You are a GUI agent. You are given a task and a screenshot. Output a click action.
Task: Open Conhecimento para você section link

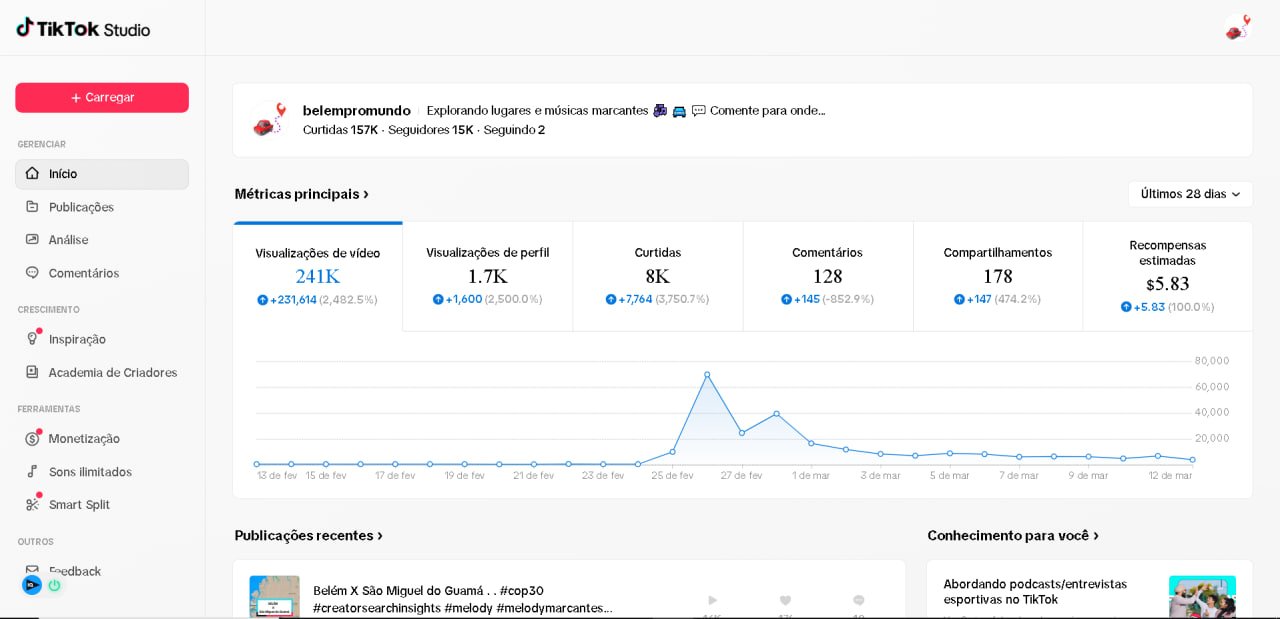click(x=1013, y=536)
